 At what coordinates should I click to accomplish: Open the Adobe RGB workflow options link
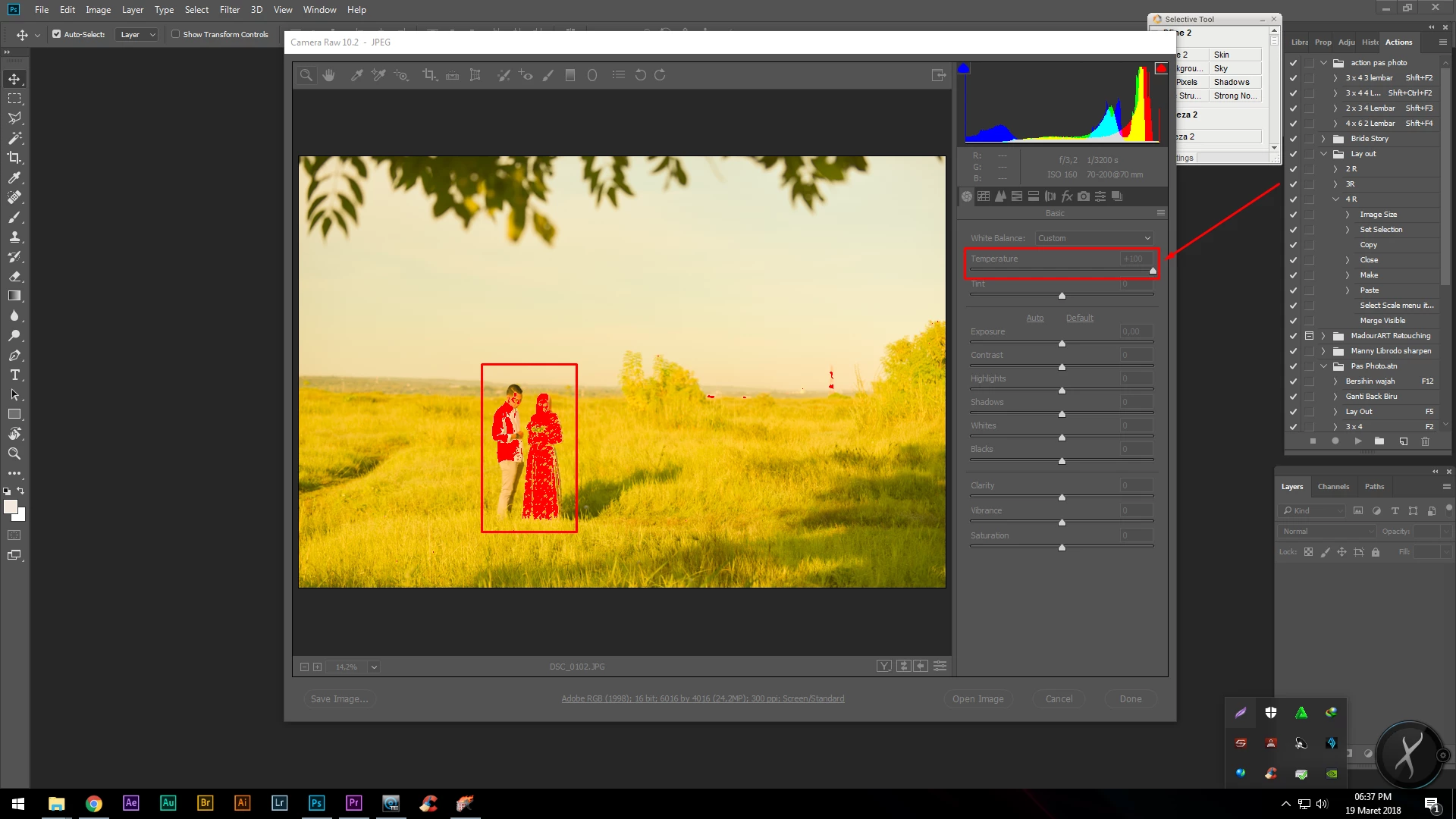pos(702,699)
